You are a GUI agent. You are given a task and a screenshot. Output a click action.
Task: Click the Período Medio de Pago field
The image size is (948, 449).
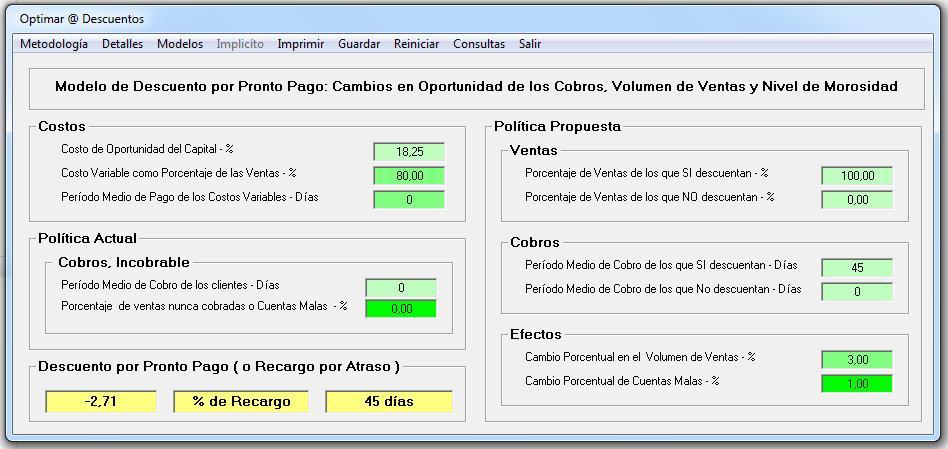point(409,199)
